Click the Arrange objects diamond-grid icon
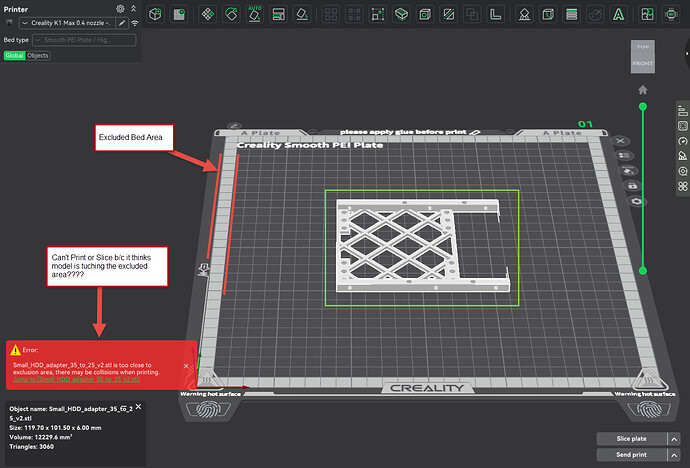Screen dimensions: 690x468 [x=207, y=14]
